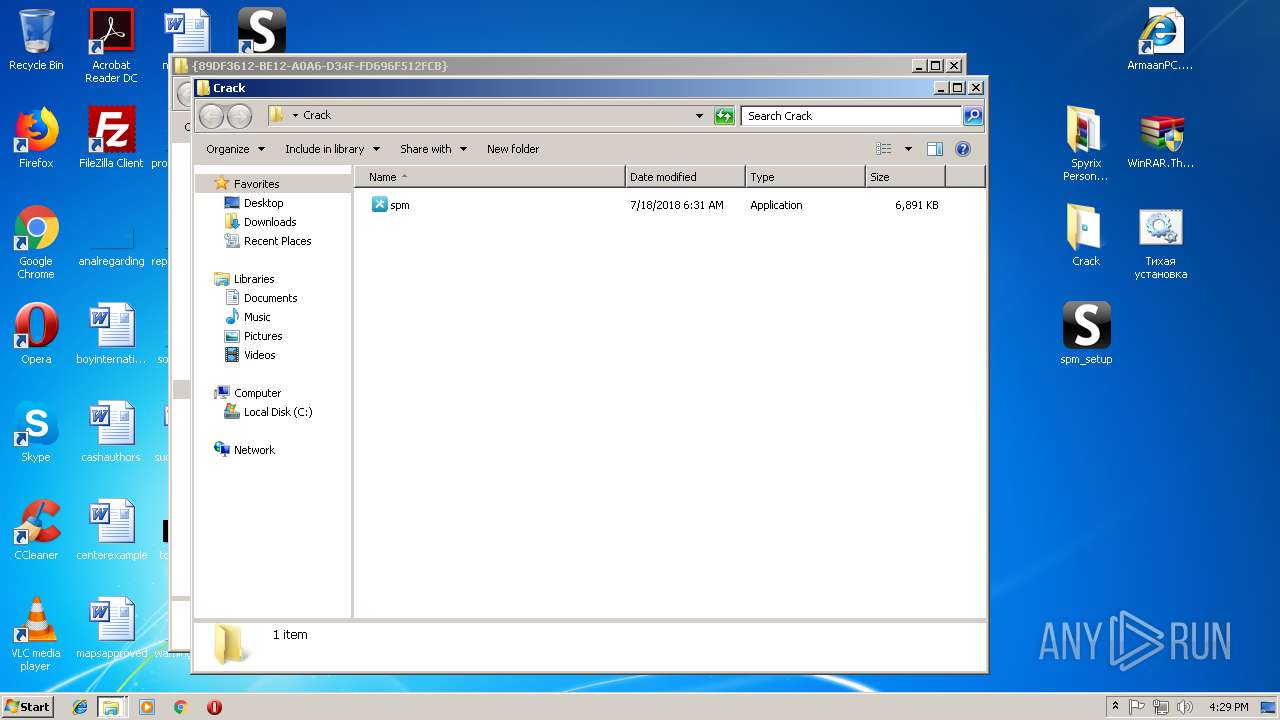Open the Recycle Bin desktop icon

(36, 40)
